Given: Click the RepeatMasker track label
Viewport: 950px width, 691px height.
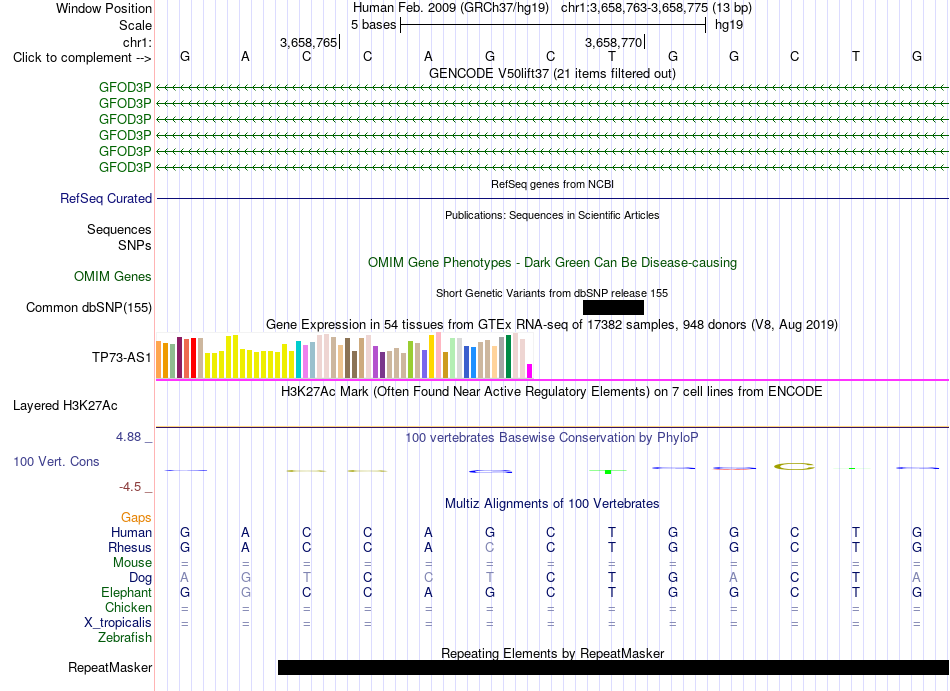Looking at the screenshot, I should 110,667.
